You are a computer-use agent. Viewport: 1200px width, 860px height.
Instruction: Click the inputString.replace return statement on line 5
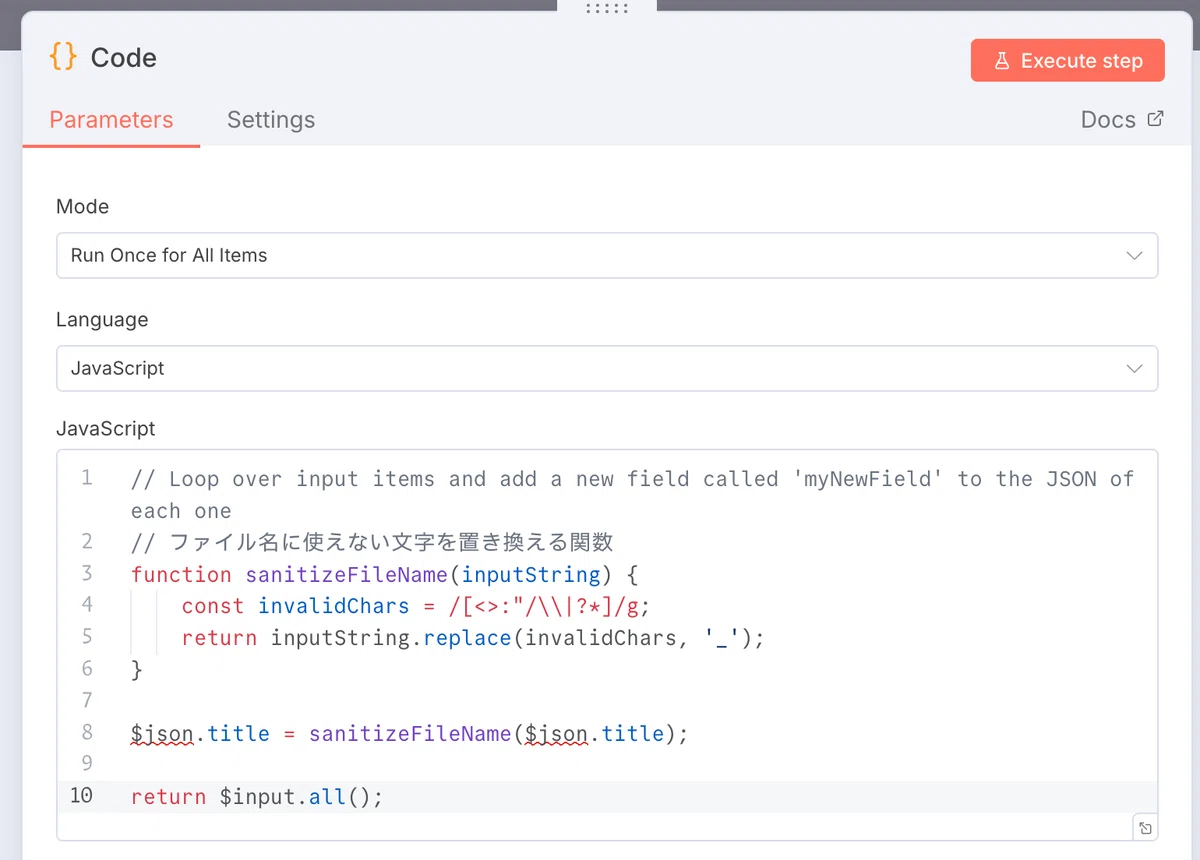click(x=473, y=638)
